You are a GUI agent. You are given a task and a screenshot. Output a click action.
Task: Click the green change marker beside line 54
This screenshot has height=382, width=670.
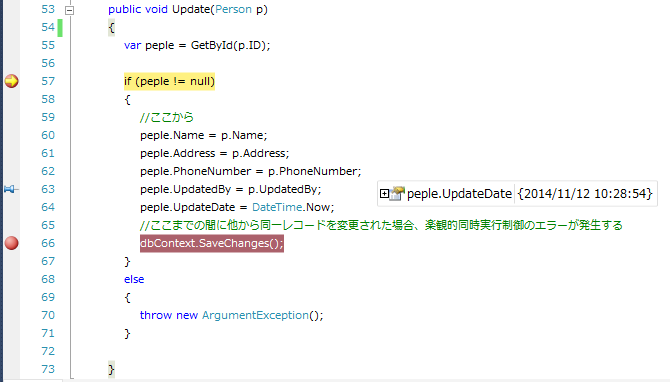tap(60, 27)
